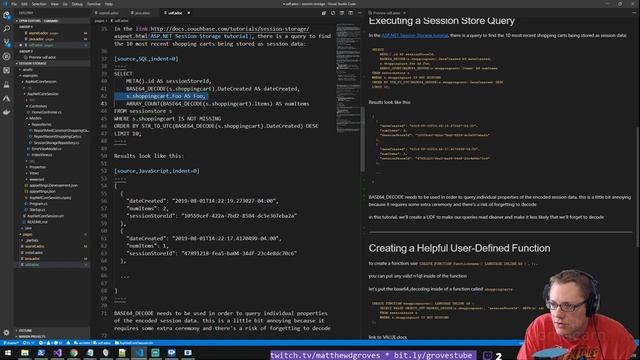
Task: Open the Selection menu
Action: coord(39,4)
